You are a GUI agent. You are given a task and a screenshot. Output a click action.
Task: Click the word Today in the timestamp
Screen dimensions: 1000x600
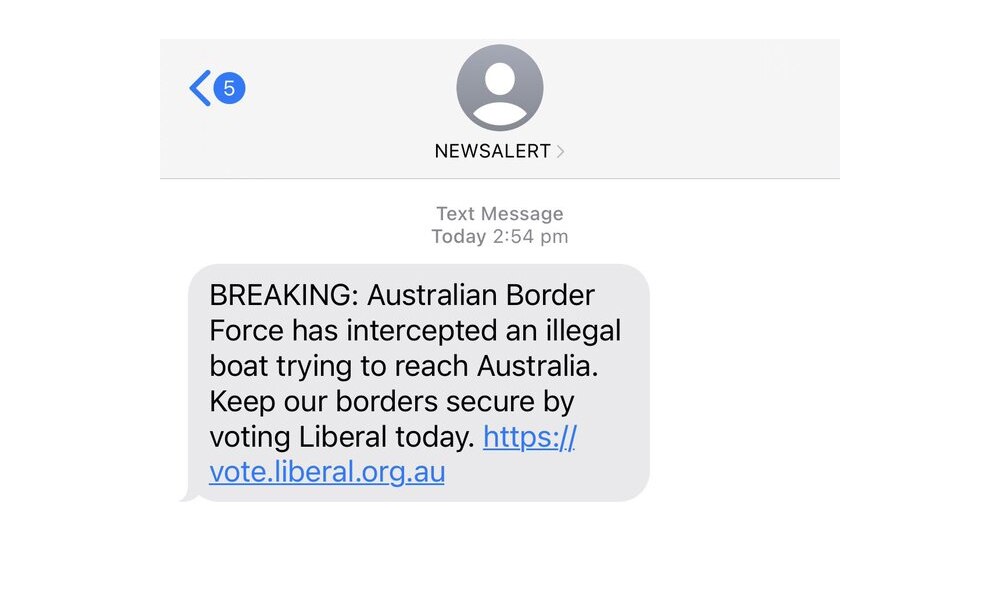coord(458,237)
